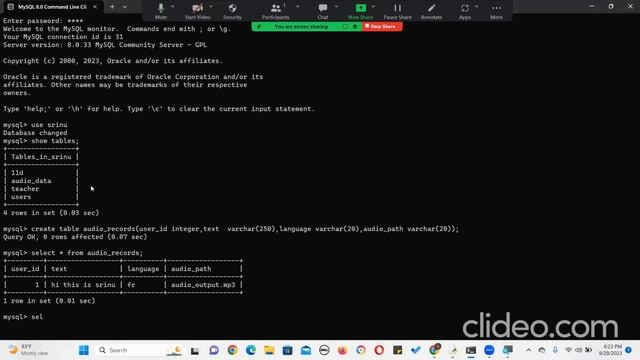Expand arrow beside Apps
Image resolution: width=640 pixels, height=360 pixels.
pyautogui.click(x=476, y=7)
